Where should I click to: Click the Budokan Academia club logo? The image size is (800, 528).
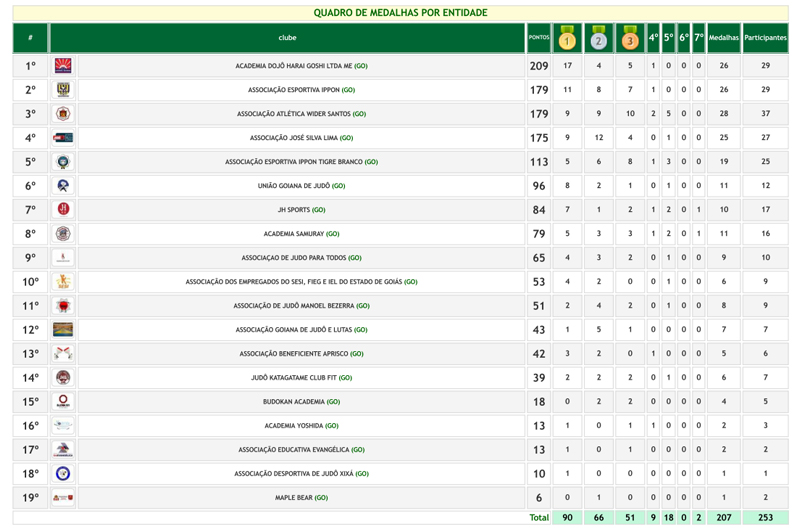coord(63,402)
